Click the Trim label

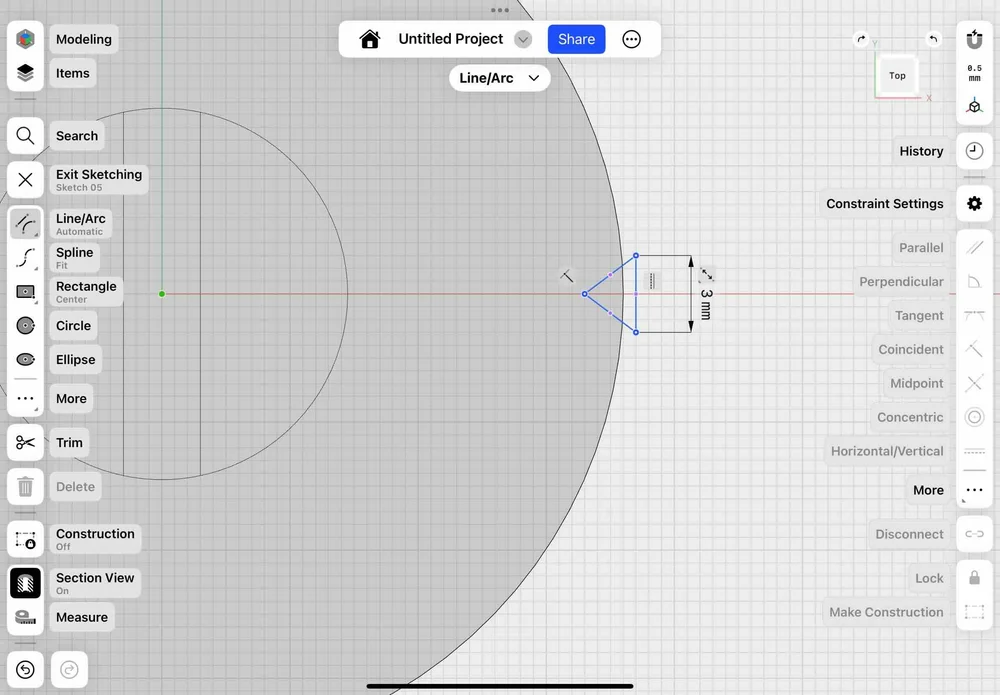coord(70,443)
